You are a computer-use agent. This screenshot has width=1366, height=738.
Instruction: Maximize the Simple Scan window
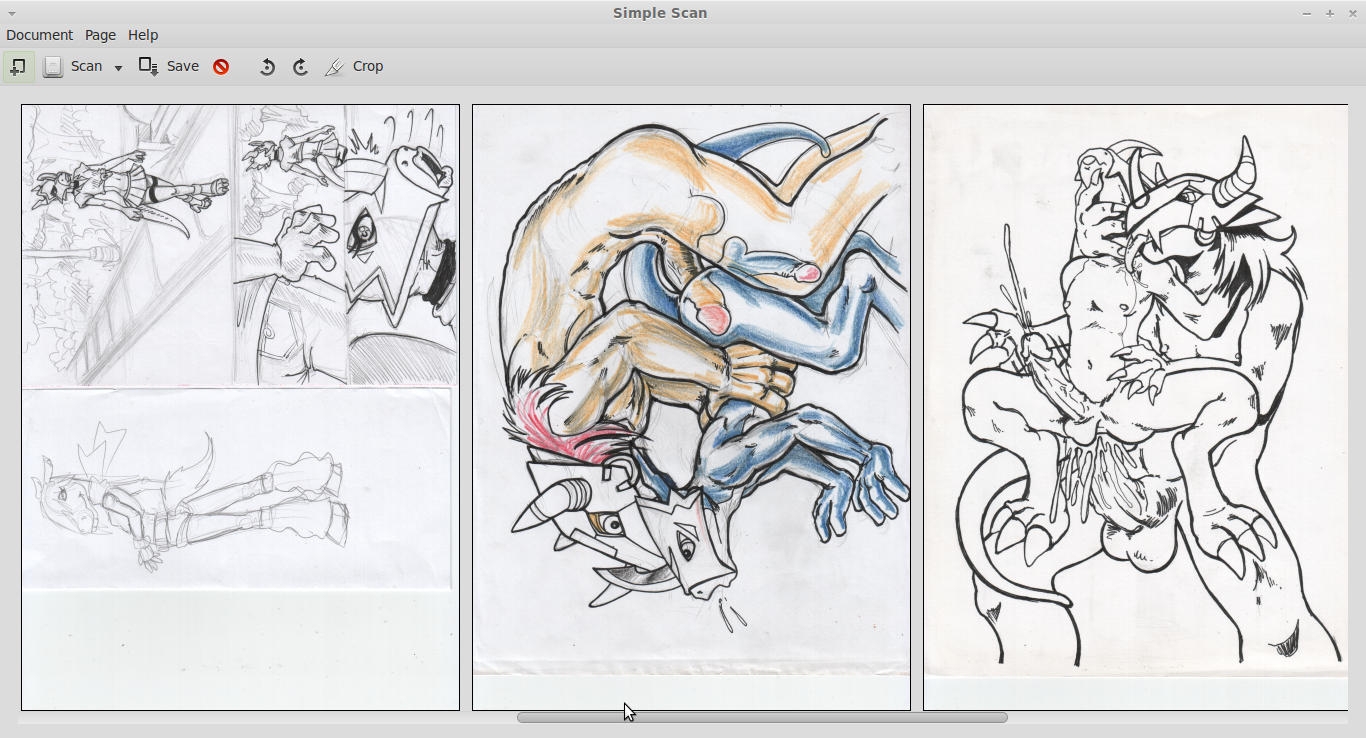[1330, 14]
